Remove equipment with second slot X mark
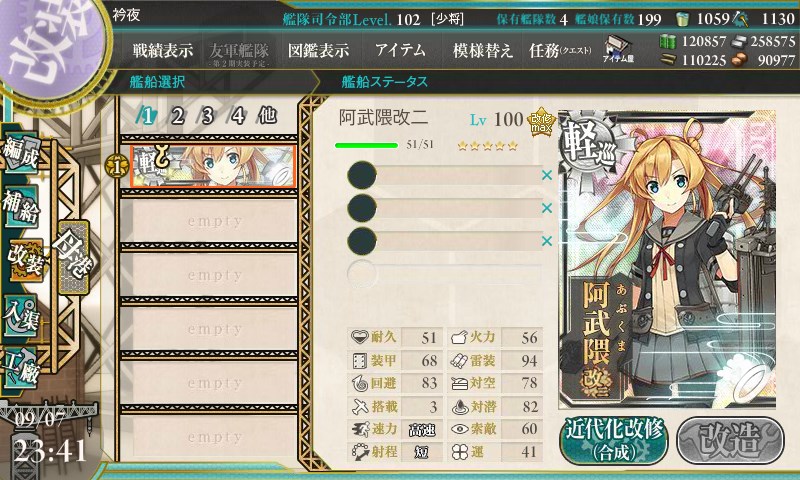Image resolution: width=800 pixels, height=480 pixels. pos(547,208)
